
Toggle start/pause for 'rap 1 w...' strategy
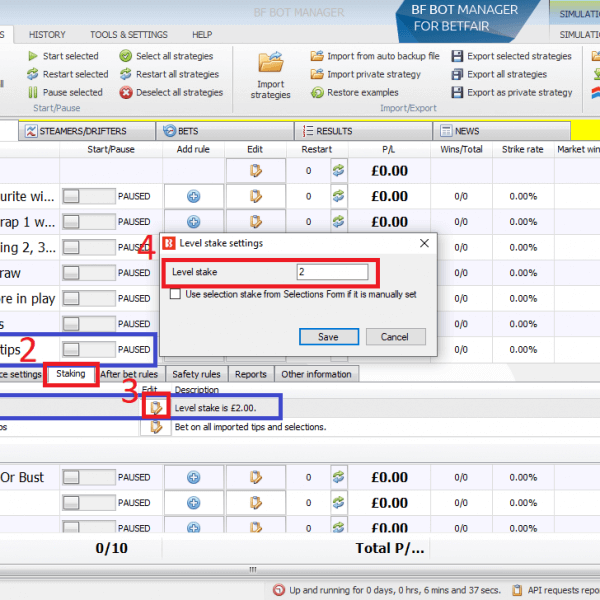[x=89, y=222]
